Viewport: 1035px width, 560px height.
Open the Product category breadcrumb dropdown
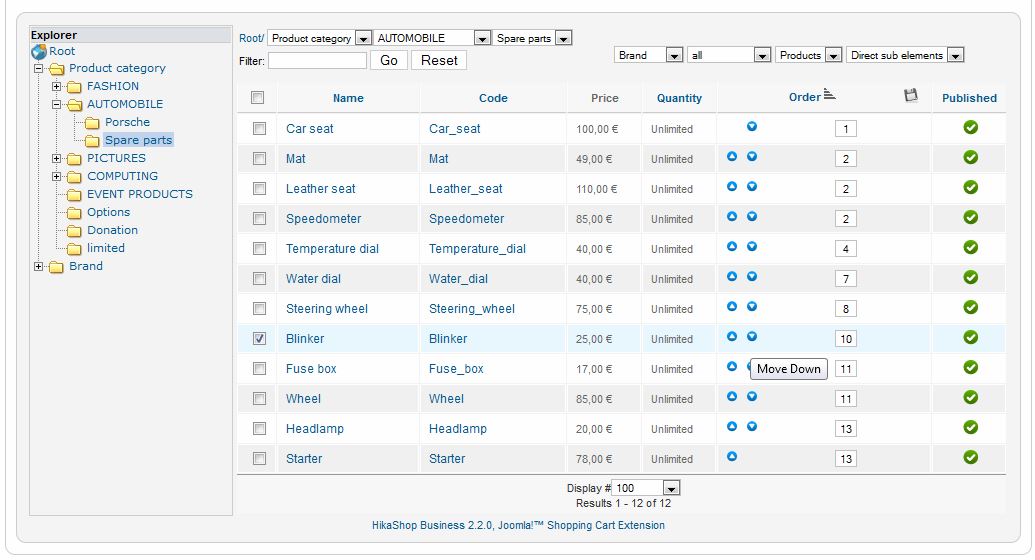point(319,38)
